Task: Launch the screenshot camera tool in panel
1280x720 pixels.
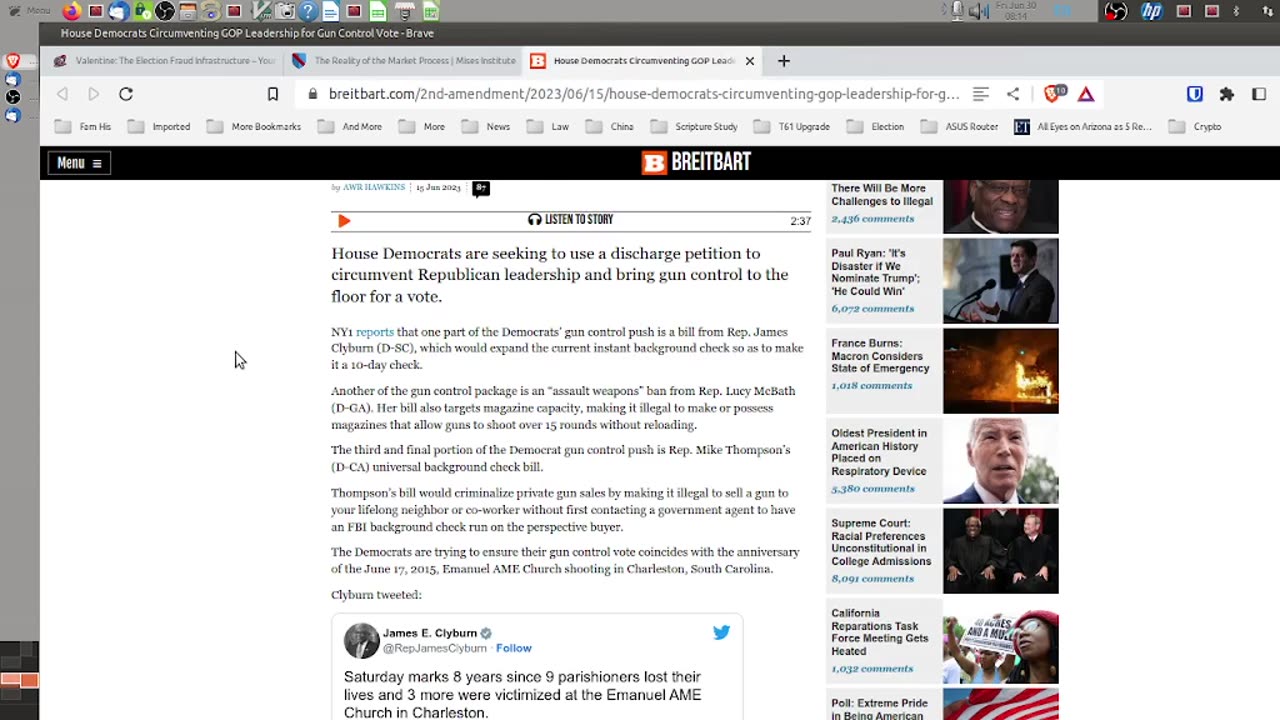Action: [285, 11]
